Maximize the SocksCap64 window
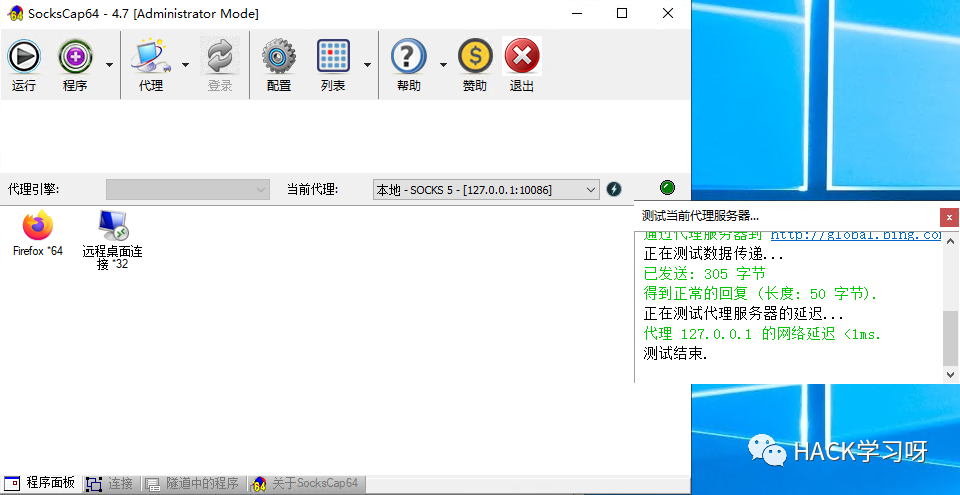This screenshot has height=495, width=960. coord(621,13)
